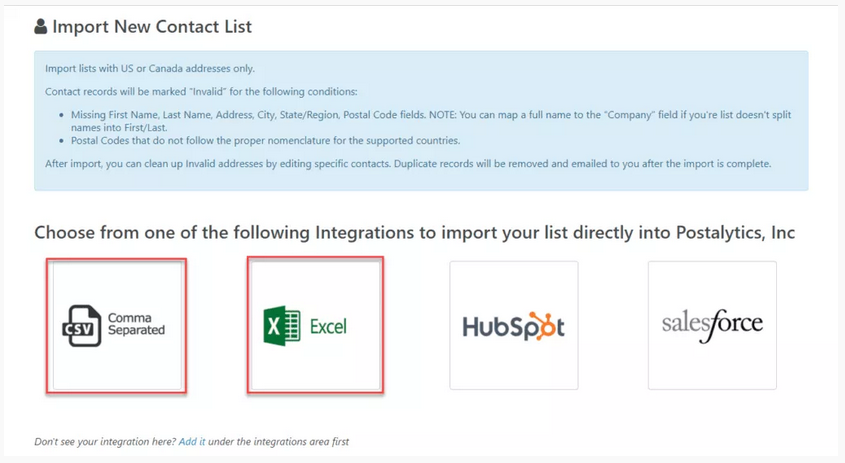This screenshot has width=845, height=463.
Task: Click the 'Missing First Name, Last Name' bullet
Action: pos(431,121)
